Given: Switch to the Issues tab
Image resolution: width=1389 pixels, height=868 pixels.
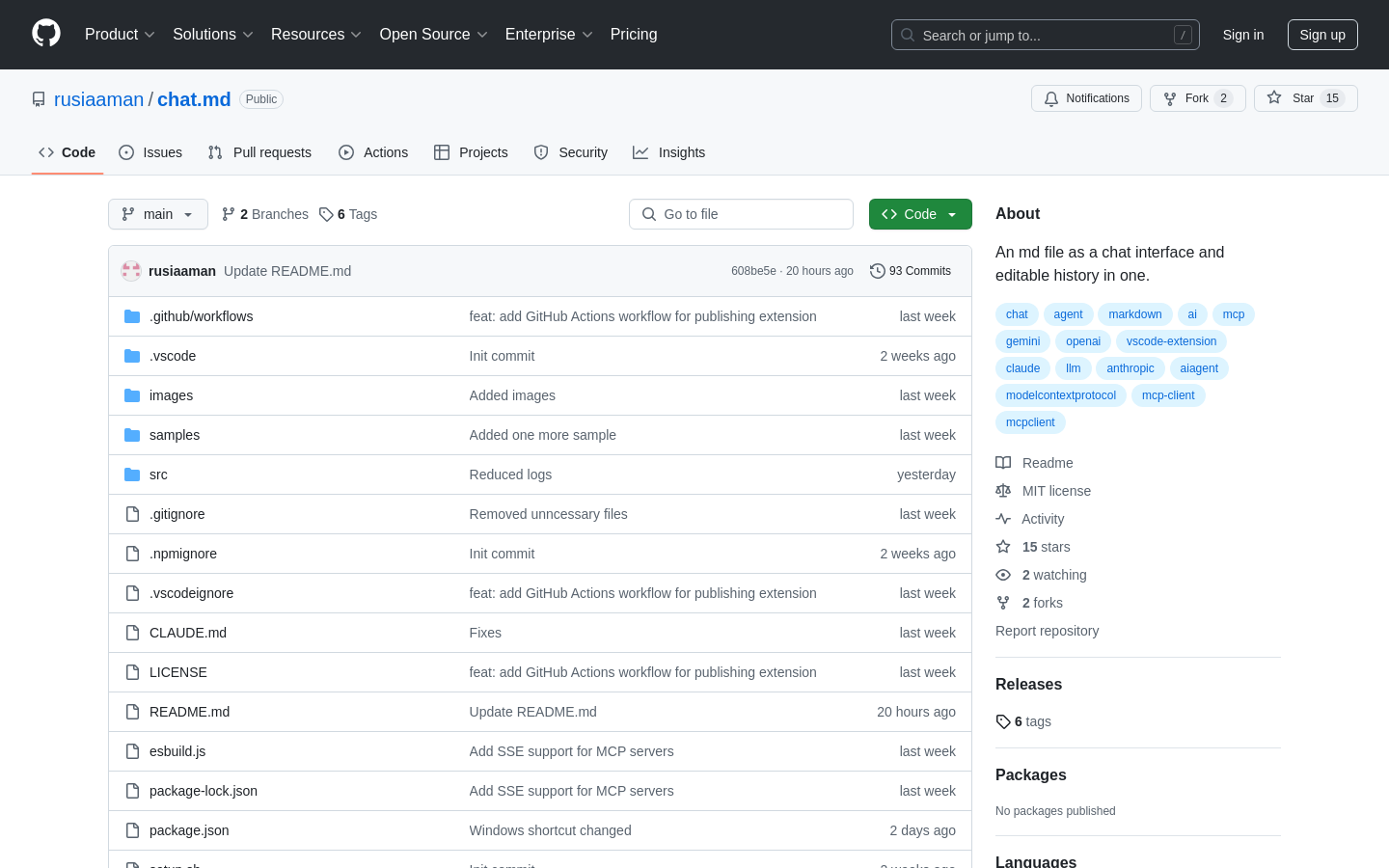Looking at the screenshot, I should click(x=150, y=152).
